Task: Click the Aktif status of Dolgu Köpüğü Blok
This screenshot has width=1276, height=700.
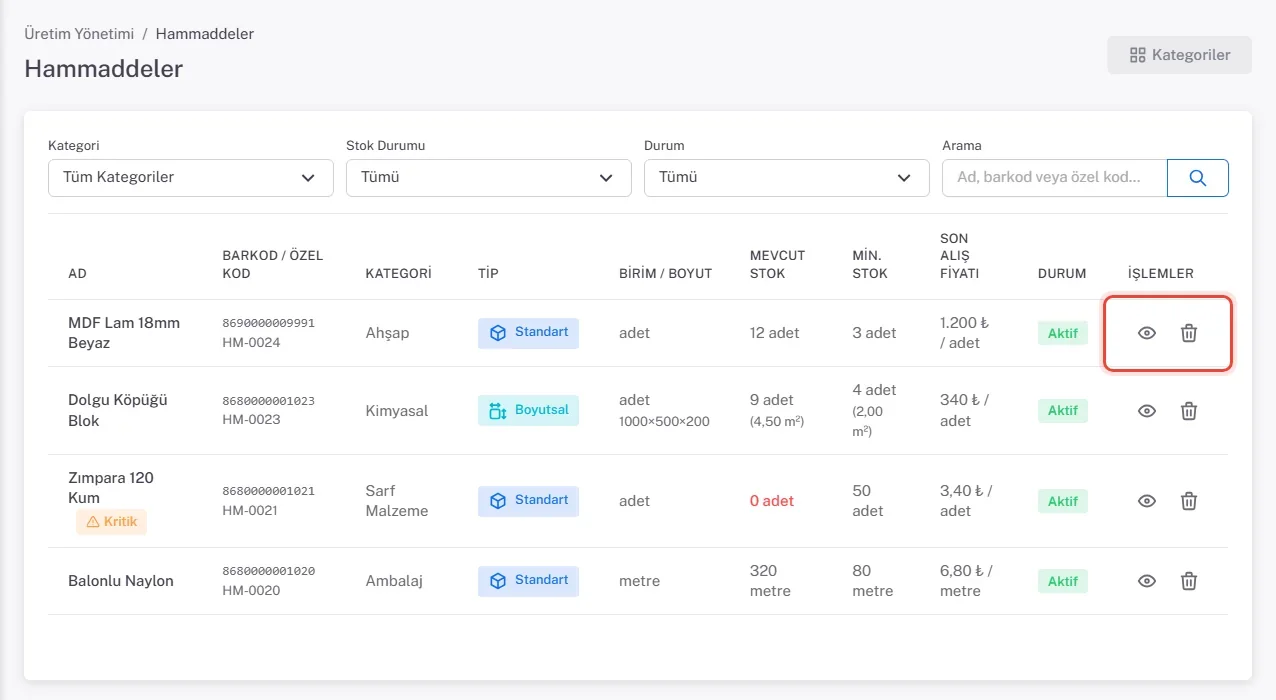Action: point(1063,411)
